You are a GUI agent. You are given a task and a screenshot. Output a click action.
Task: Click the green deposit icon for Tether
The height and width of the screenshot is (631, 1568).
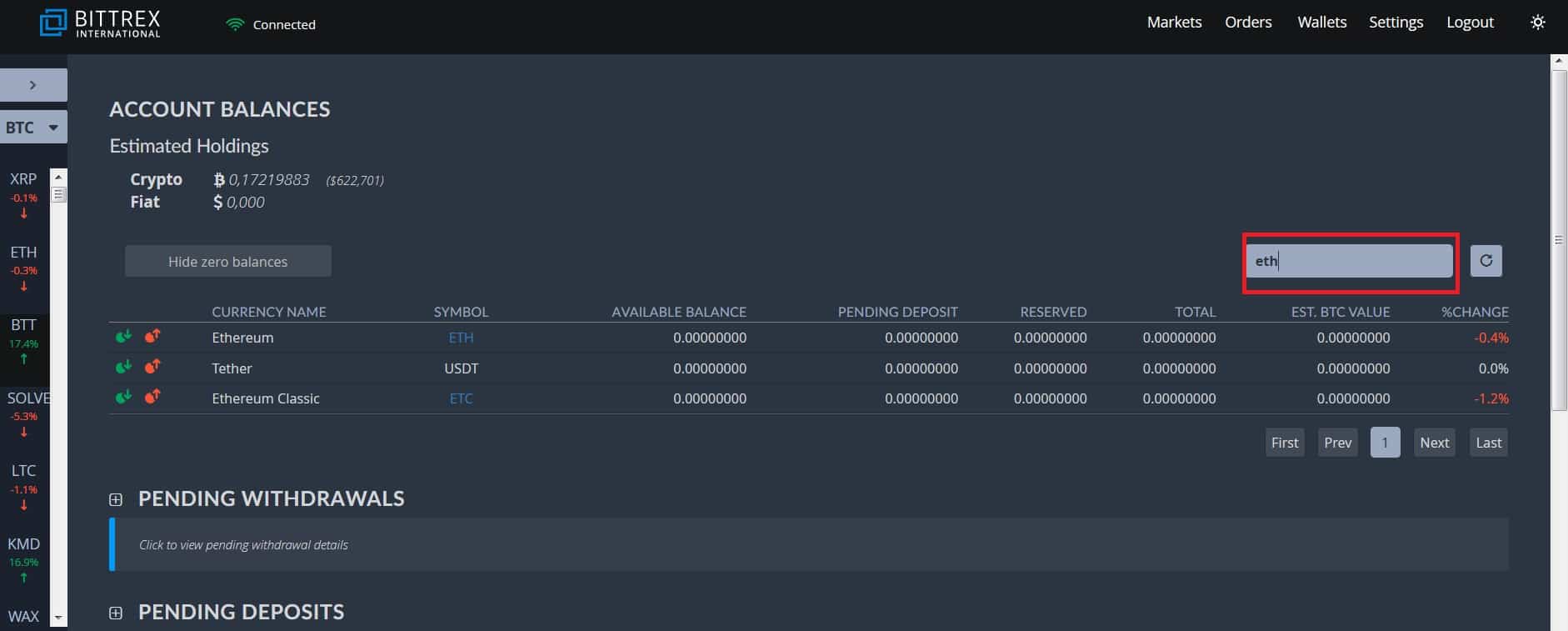[123, 367]
